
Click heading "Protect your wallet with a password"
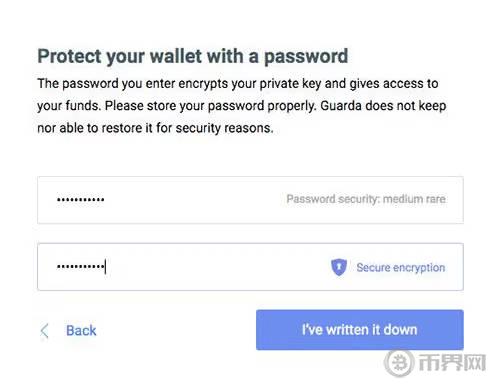[x=193, y=56]
